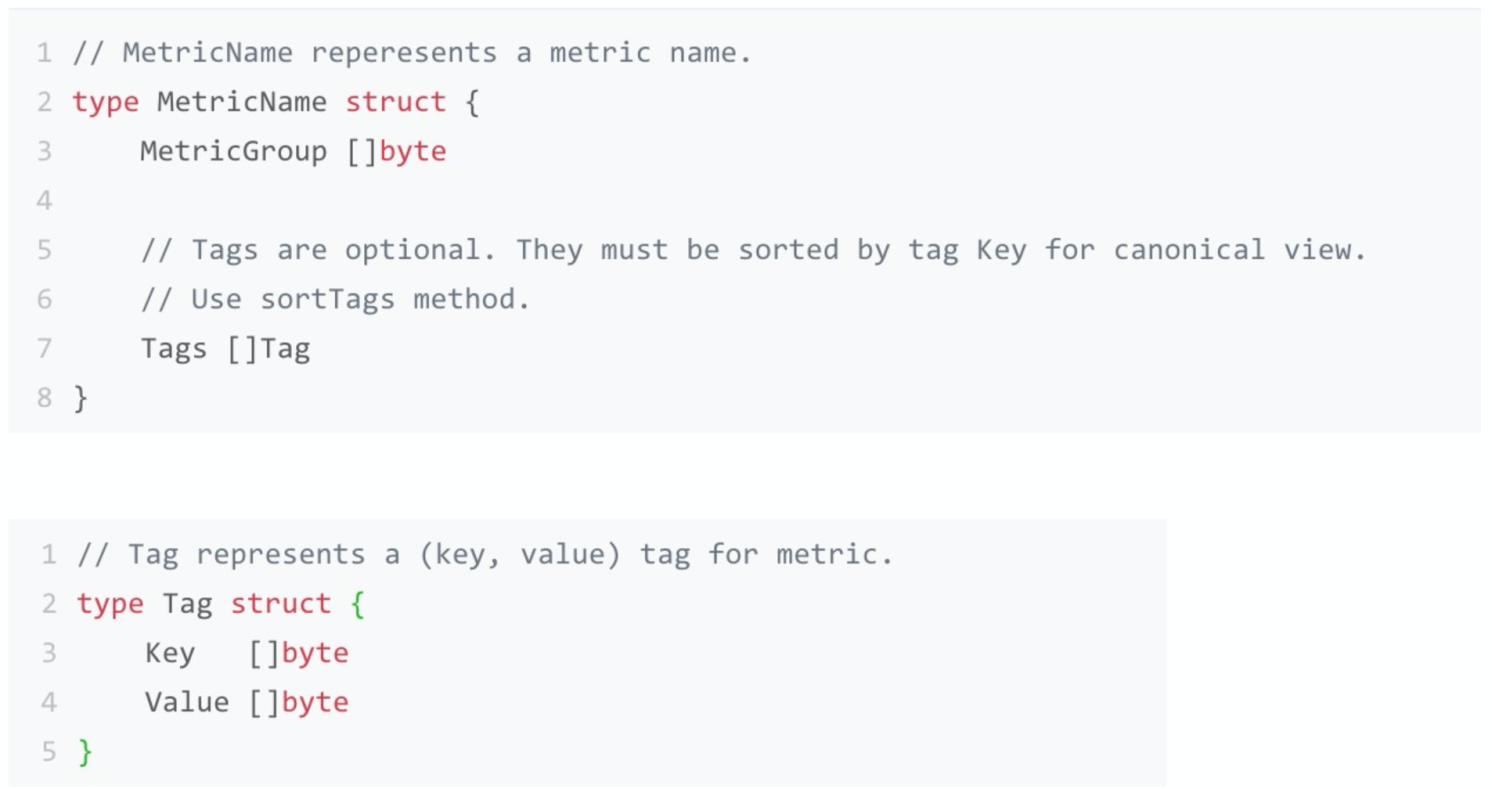1492x789 pixels.
Task: Click the closing brace of MetricName struct
Action: pos(81,398)
